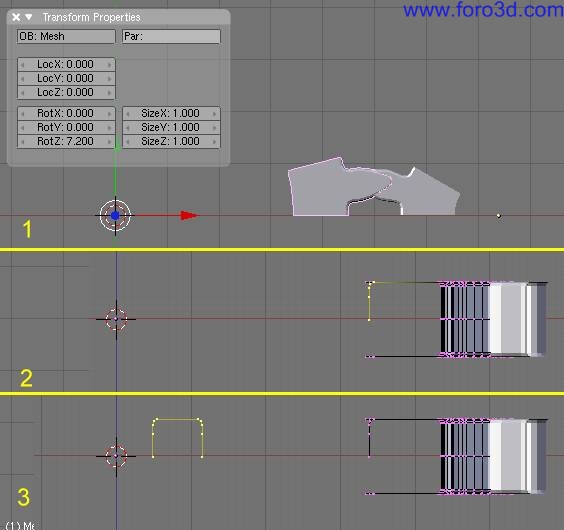Decrease LocZ with its left arrow
Image resolution: width=564 pixels, height=530 pixels.
pos(23,92)
